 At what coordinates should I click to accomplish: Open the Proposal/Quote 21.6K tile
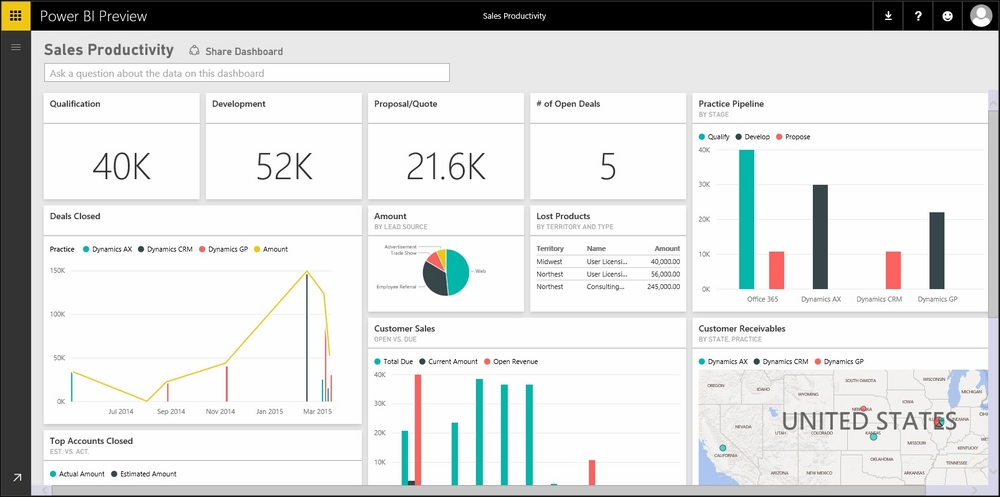(x=446, y=147)
